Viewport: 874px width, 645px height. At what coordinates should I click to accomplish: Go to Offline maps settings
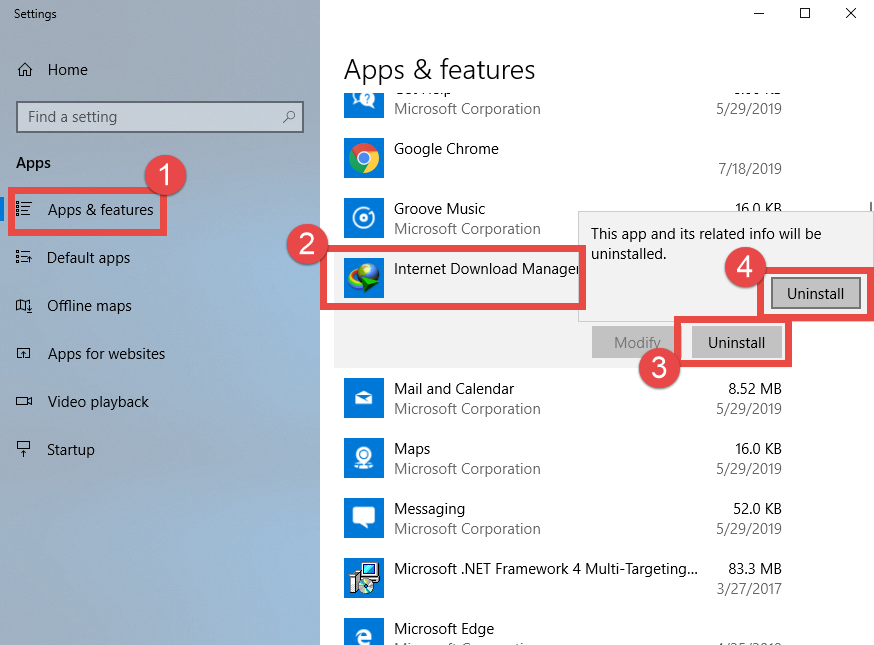pos(89,306)
